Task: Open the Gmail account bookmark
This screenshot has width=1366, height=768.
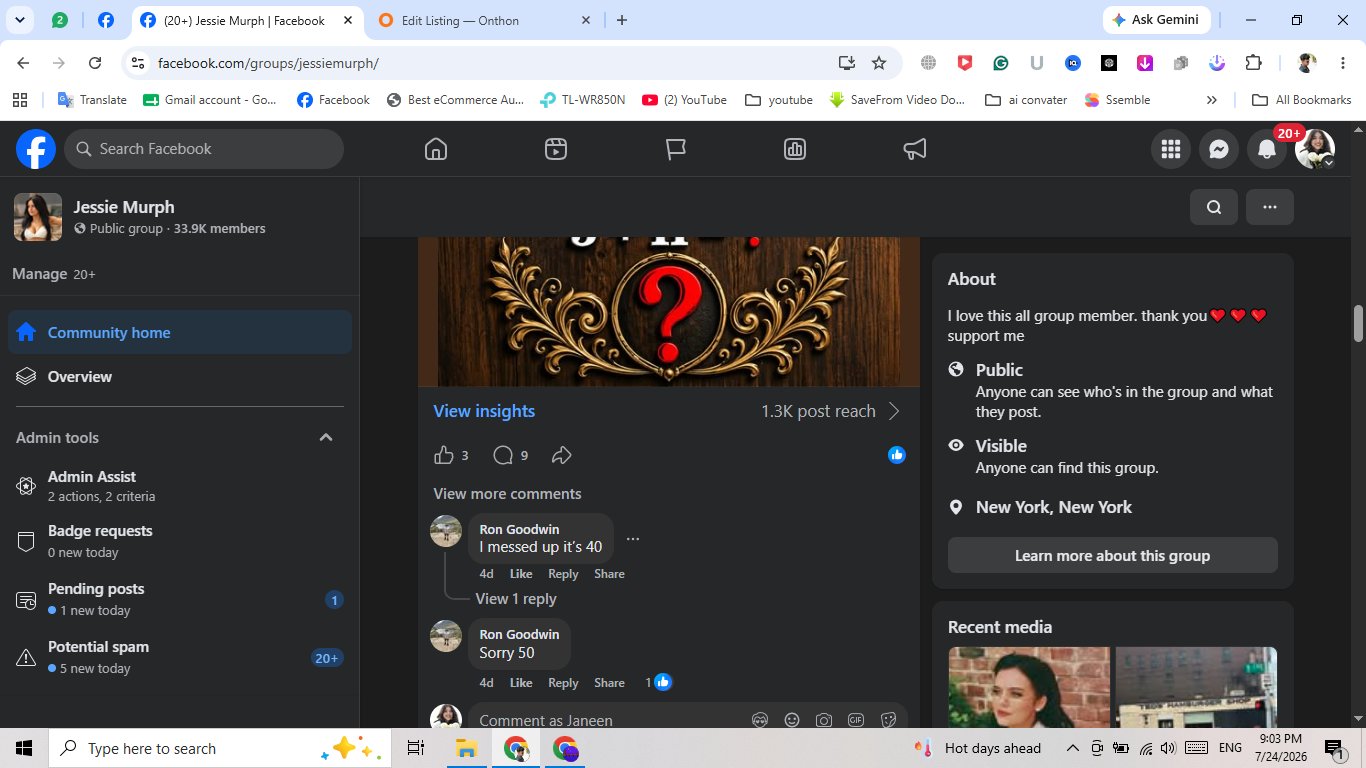Action: pos(211,100)
